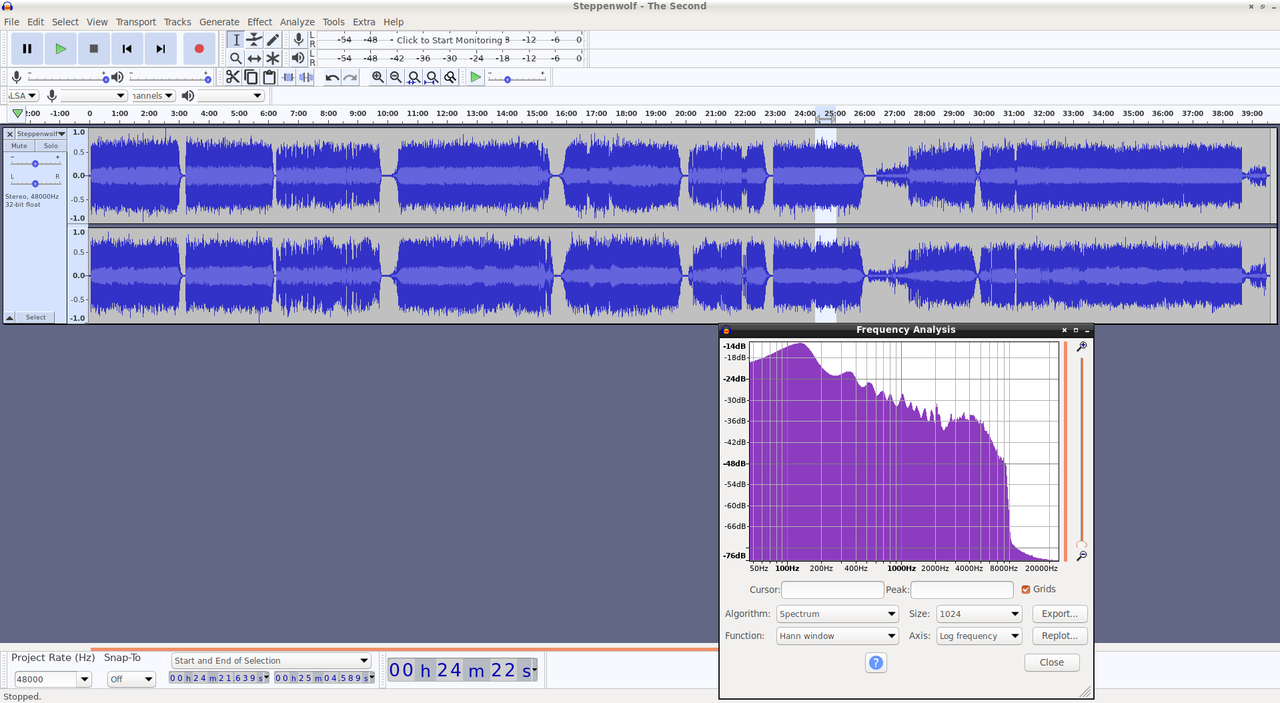Click the record meter microphone icon
This screenshot has height=703, width=1280.
[x=298, y=40]
